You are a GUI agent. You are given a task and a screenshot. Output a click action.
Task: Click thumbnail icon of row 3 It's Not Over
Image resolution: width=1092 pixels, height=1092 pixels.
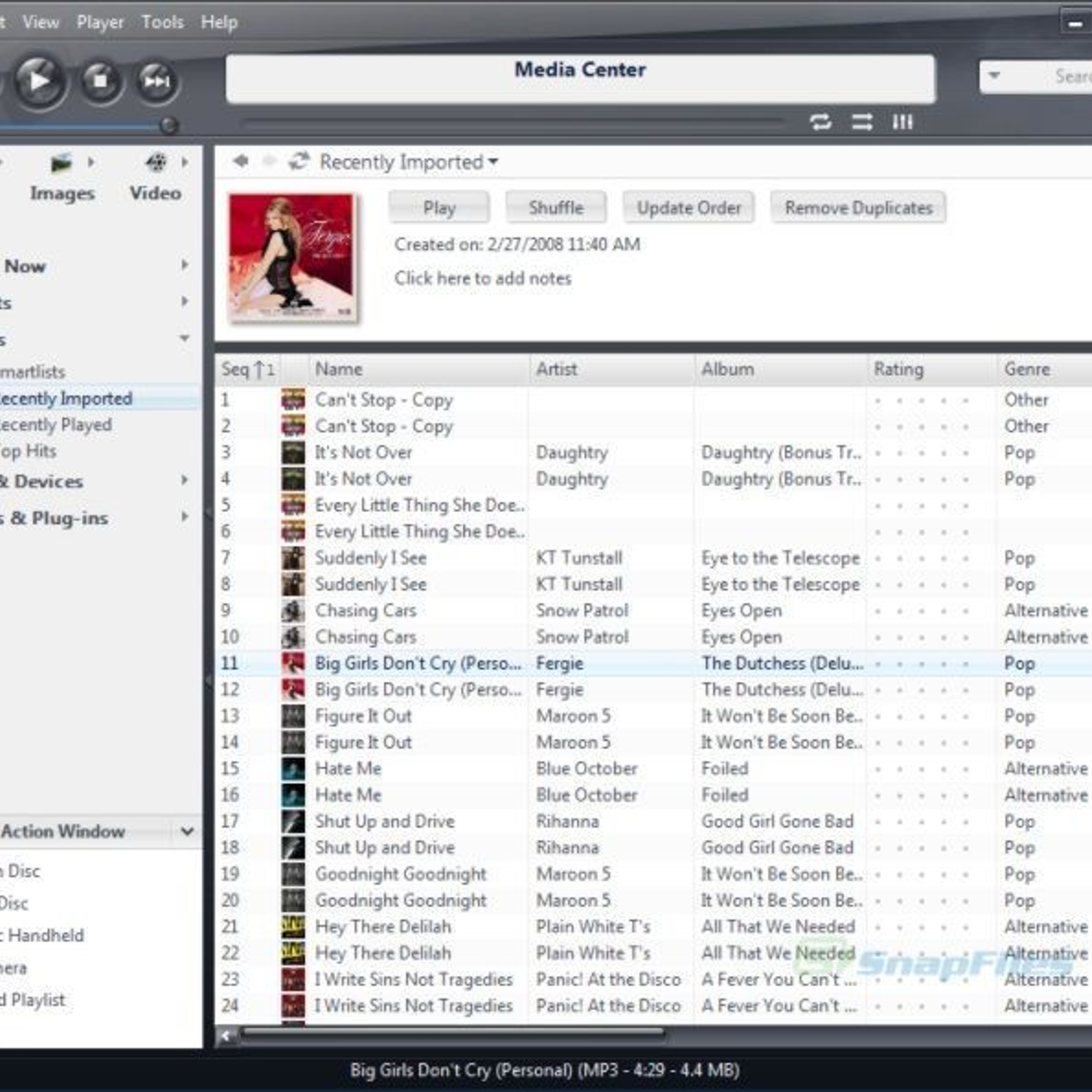[293, 452]
